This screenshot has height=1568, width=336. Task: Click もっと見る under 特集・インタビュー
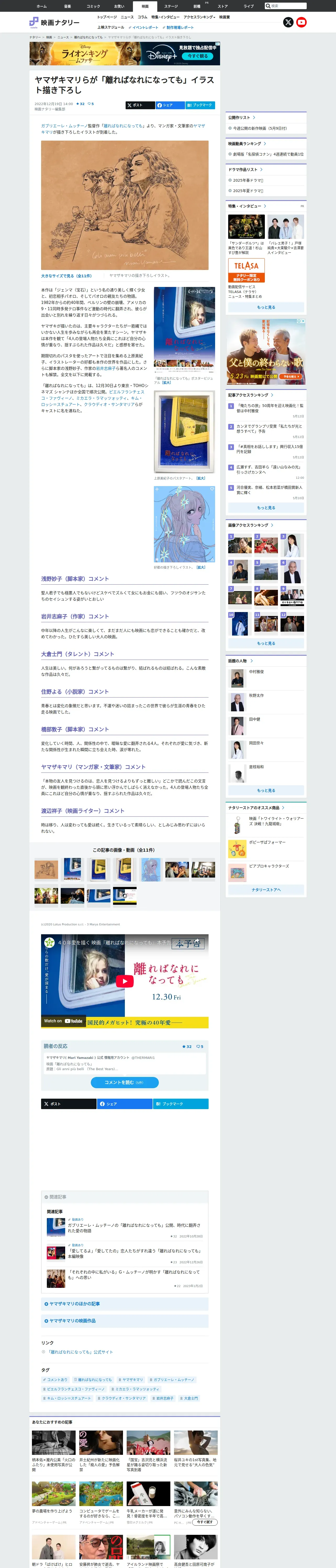pyautogui.click(x=266, y=307)
